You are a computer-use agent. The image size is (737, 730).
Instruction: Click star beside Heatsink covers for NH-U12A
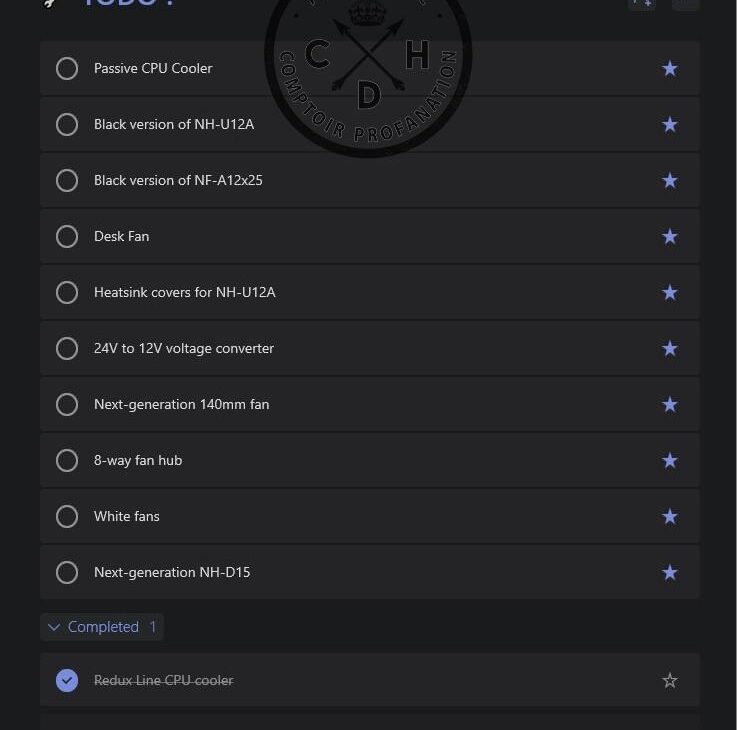670,293
